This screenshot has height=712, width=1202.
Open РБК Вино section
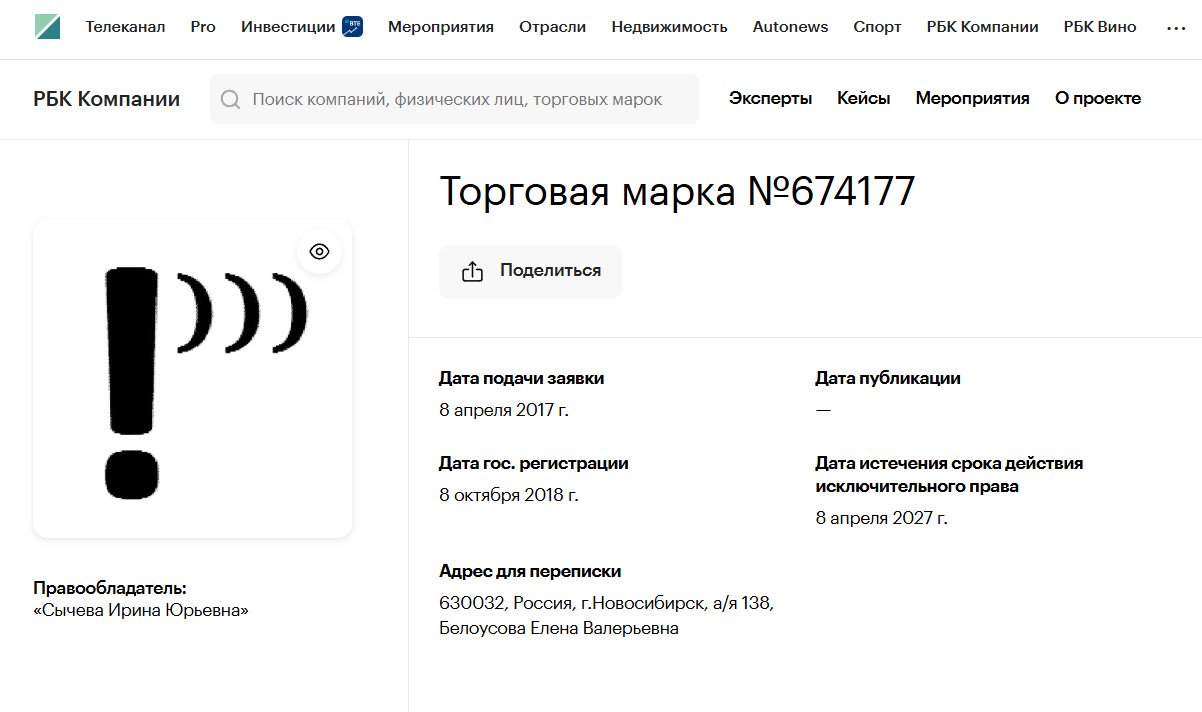[x=1100, y=27]
